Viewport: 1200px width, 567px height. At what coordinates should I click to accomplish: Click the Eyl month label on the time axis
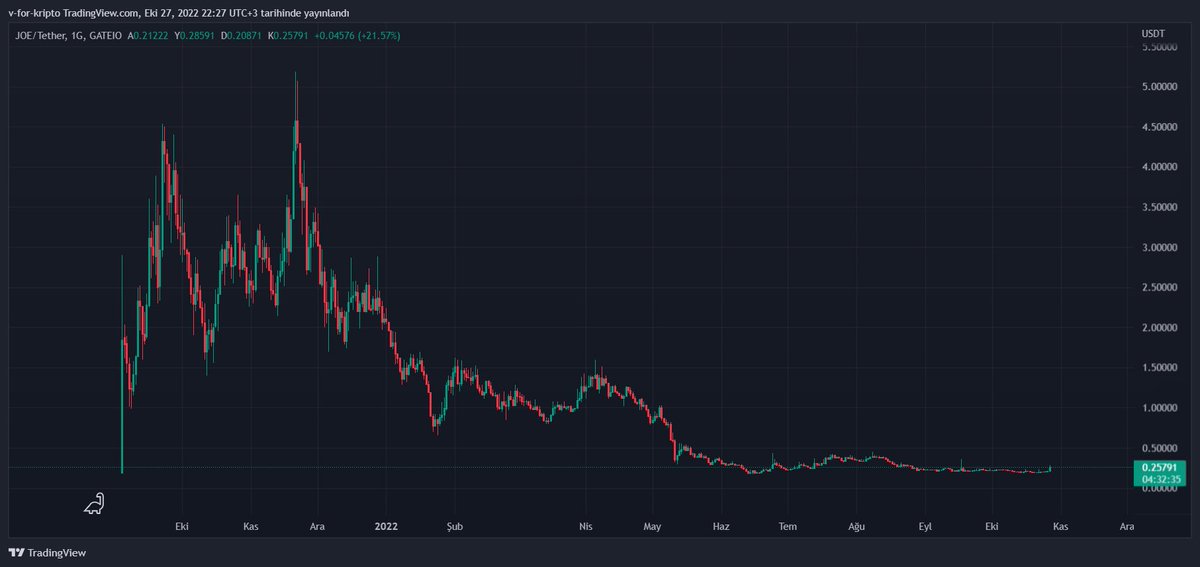(x=924, y=525)
